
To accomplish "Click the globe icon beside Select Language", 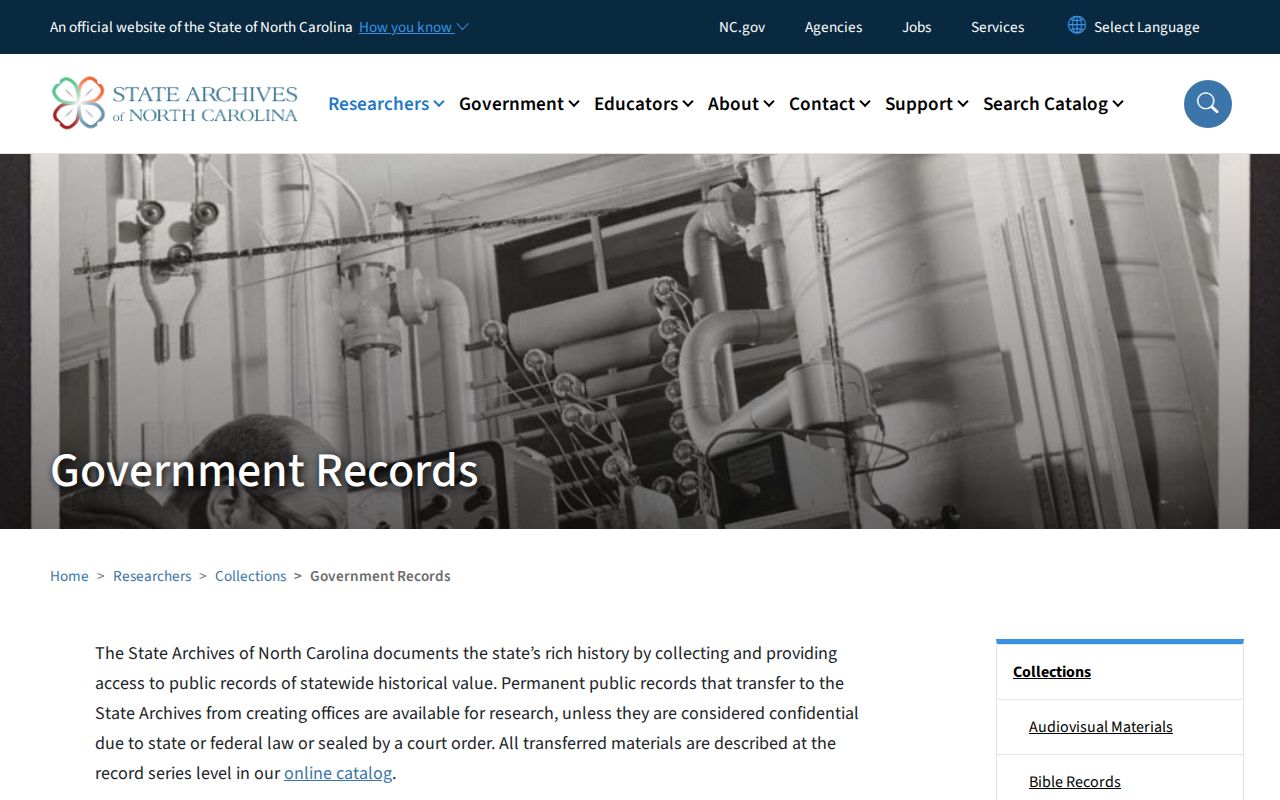I will tap(1076, 25).
